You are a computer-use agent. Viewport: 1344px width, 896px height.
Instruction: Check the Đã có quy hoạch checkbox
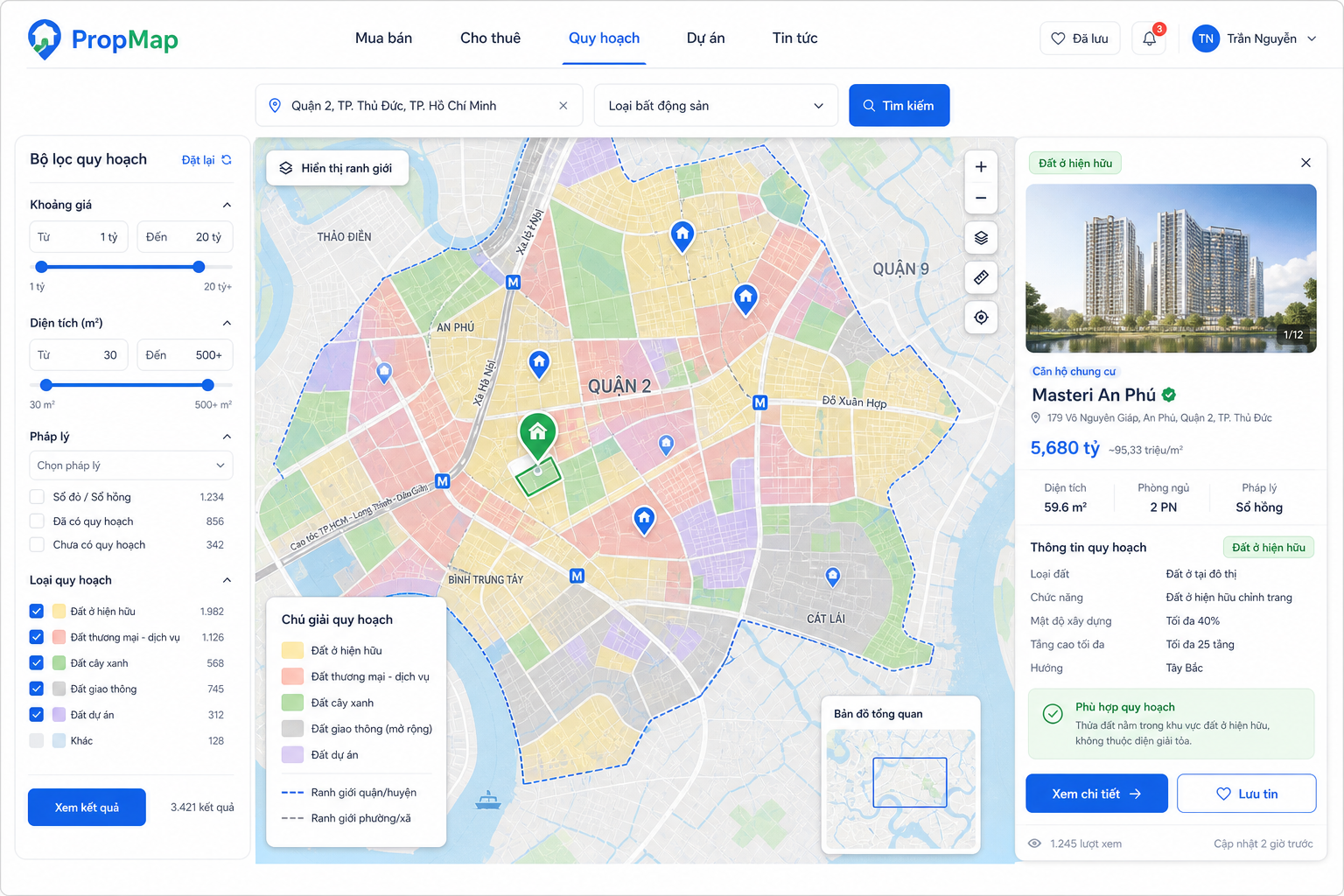(37, 521)
